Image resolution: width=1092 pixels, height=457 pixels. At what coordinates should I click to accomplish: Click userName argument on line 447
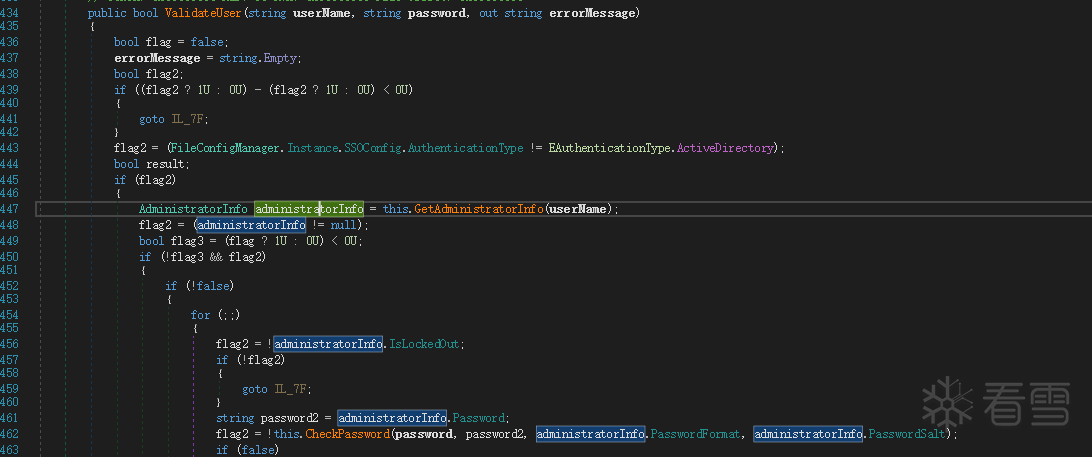click(579, 209)
